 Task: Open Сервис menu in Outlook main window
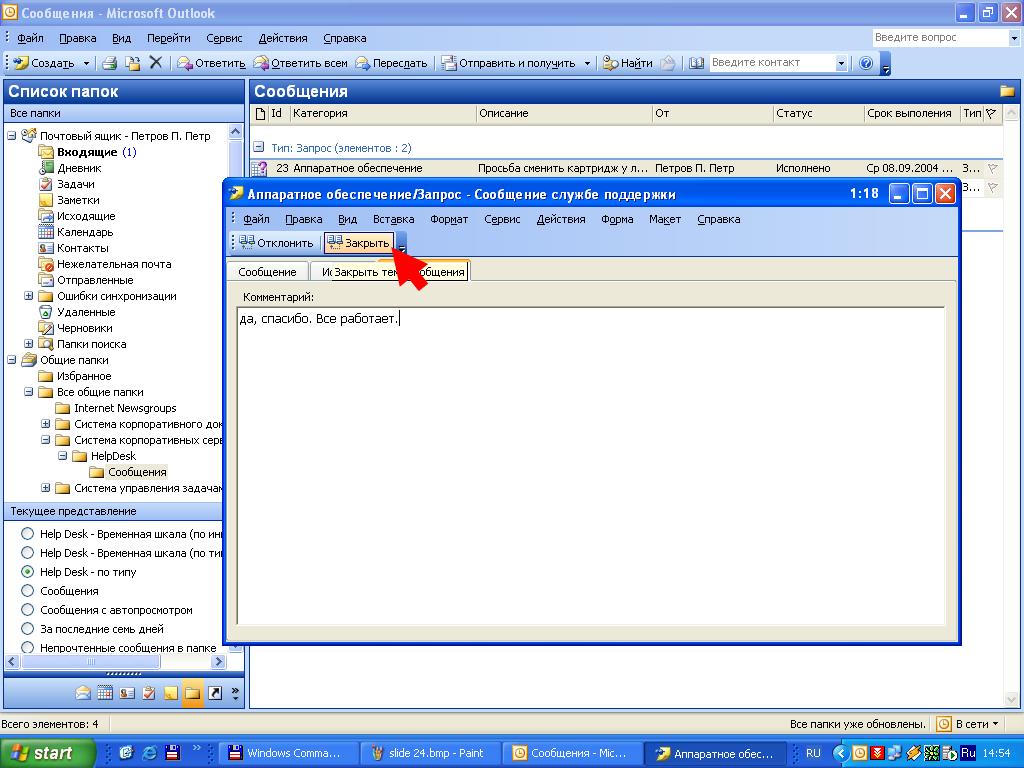click(224, 38)
